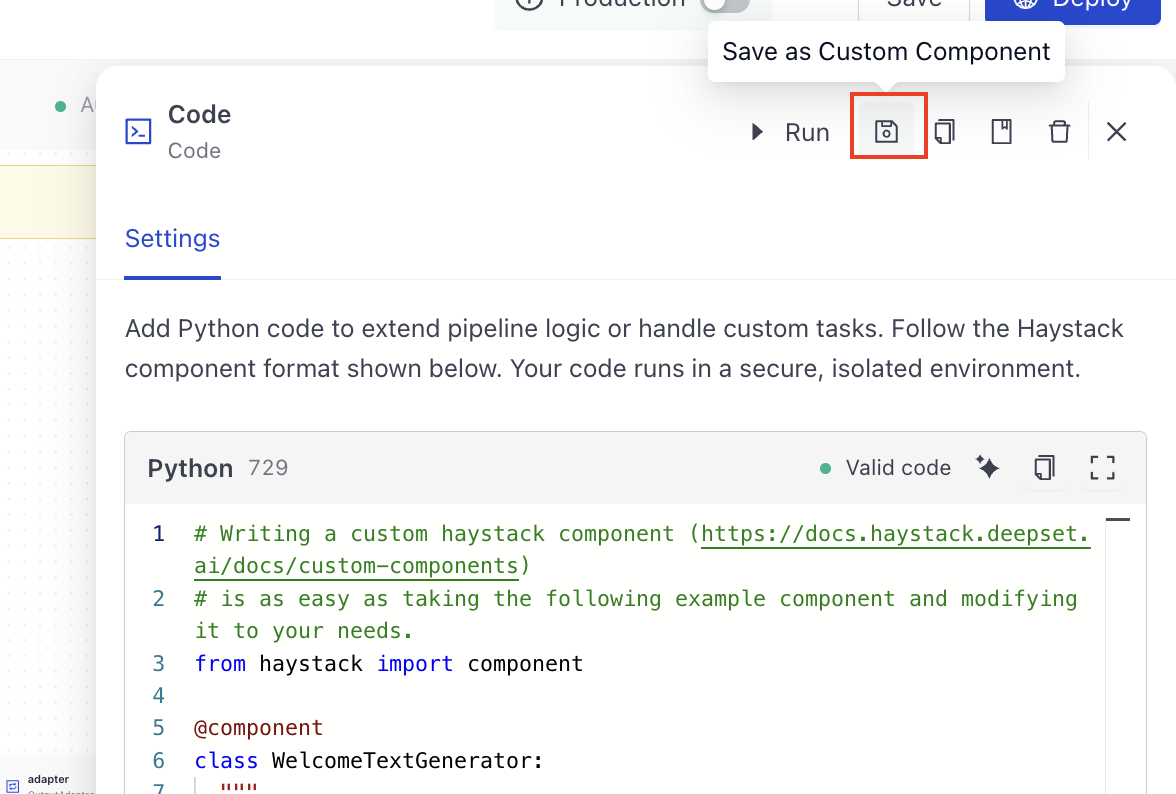This screenshot has width=1176, height=794.
Task: Click the Code component title
Action: 200,114
